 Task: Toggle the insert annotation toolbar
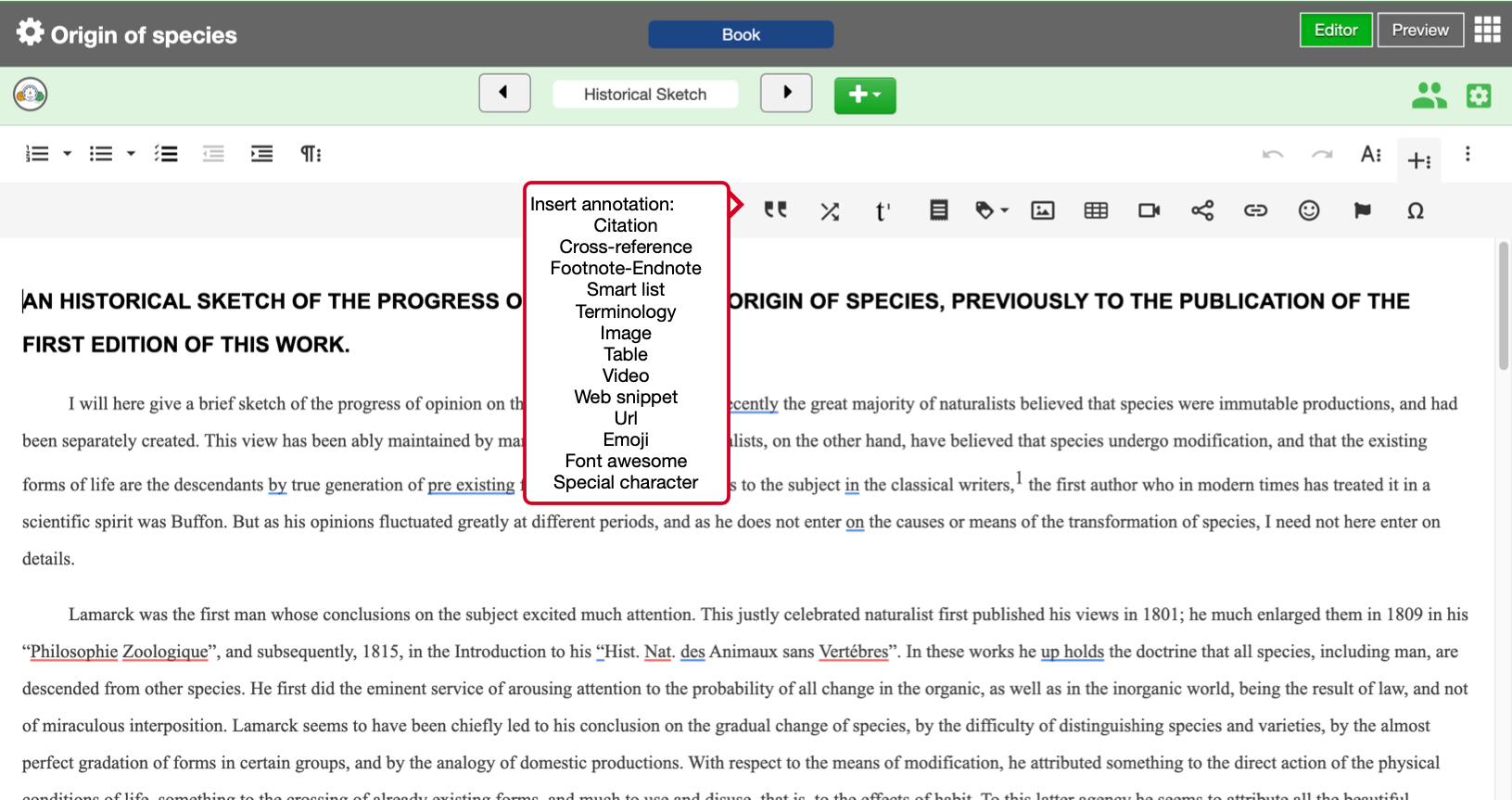pyautogui.click(x=1418, y=159)
